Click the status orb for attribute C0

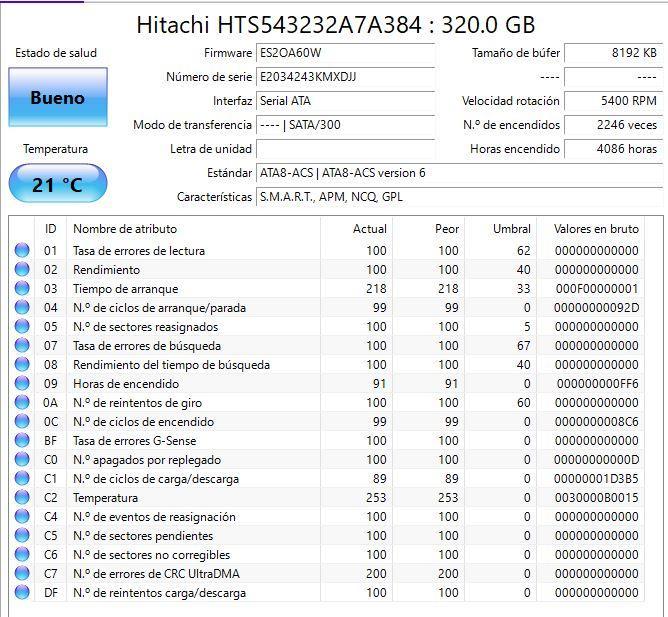point(22,459)
